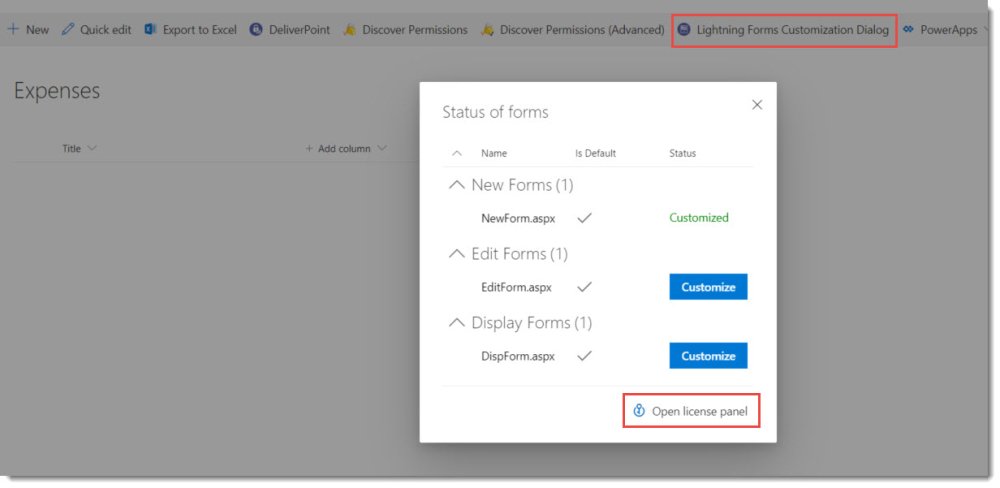Collapse the Display Forms (1) group
Viewport: 1000px width, 488px height.
tap(457, 323)
